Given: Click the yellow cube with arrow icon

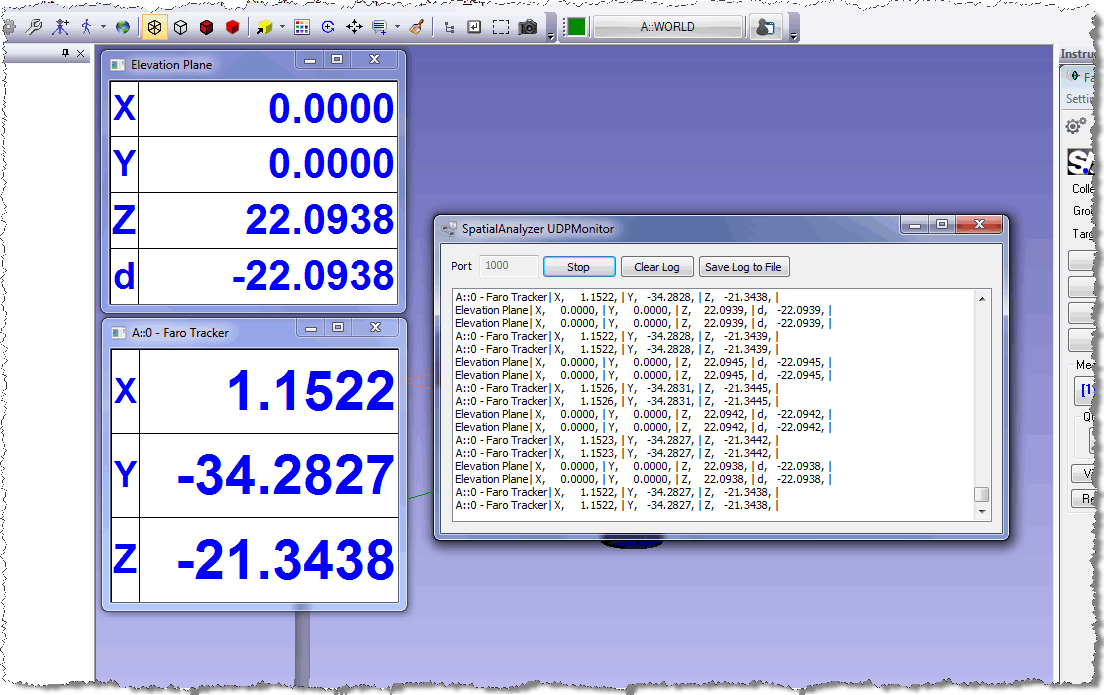Looking at the screenshot, I should 264,27.
